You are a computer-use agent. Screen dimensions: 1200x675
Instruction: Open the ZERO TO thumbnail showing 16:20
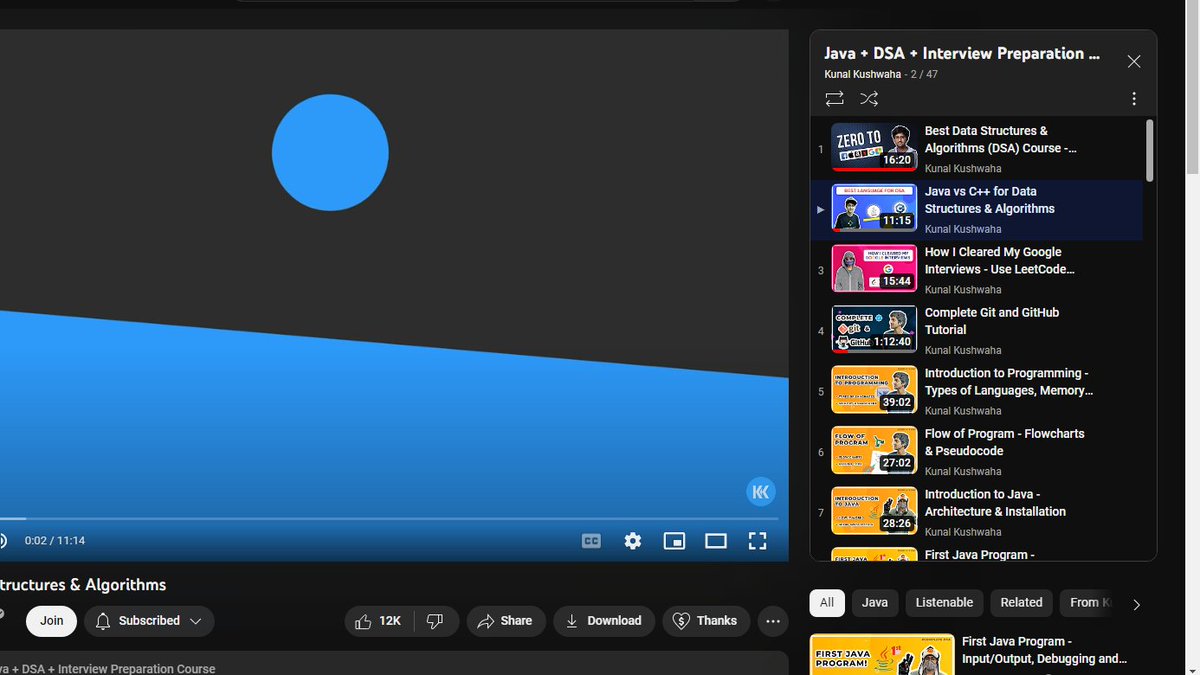point(874,147)
